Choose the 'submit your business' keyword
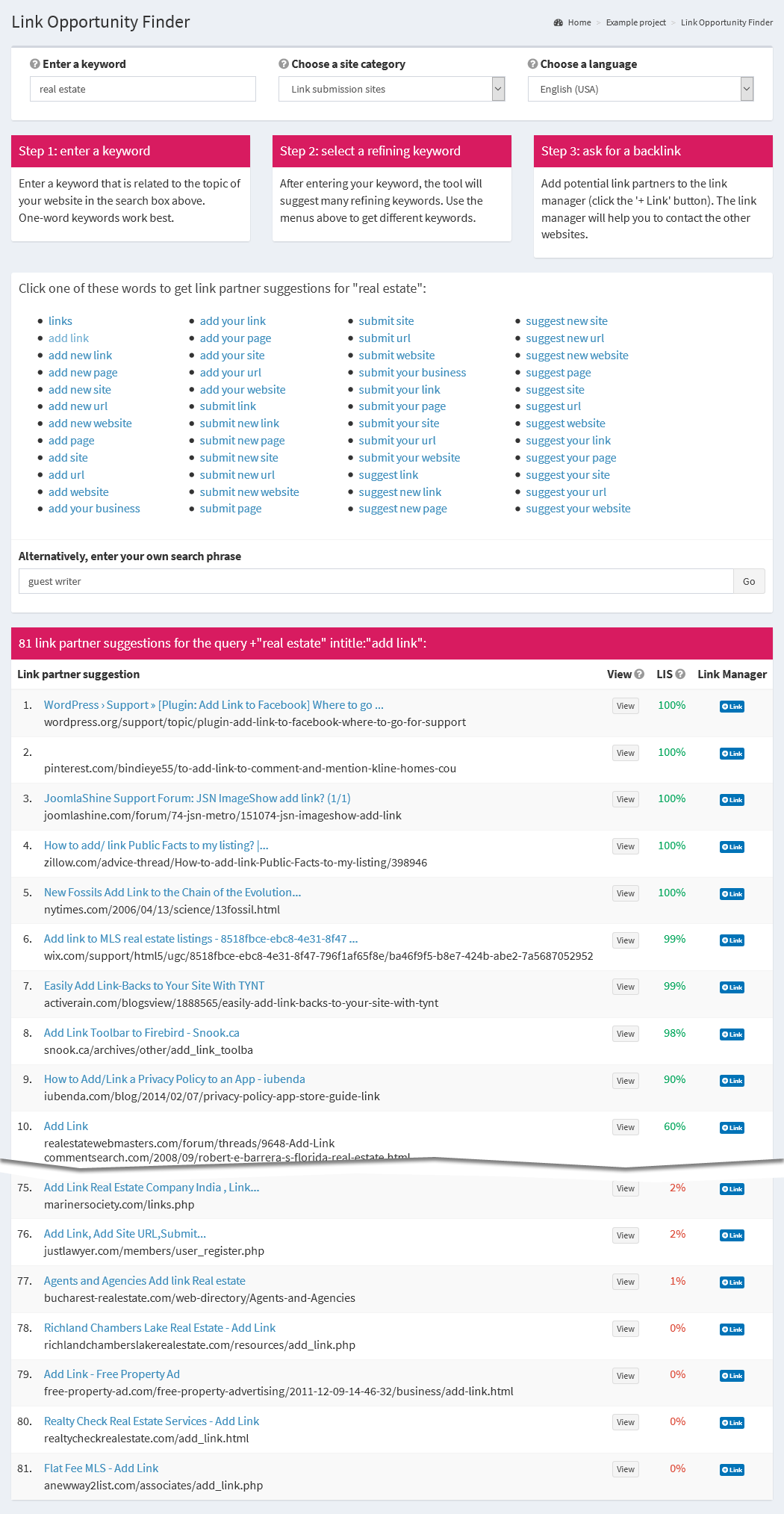 (412, 373)
